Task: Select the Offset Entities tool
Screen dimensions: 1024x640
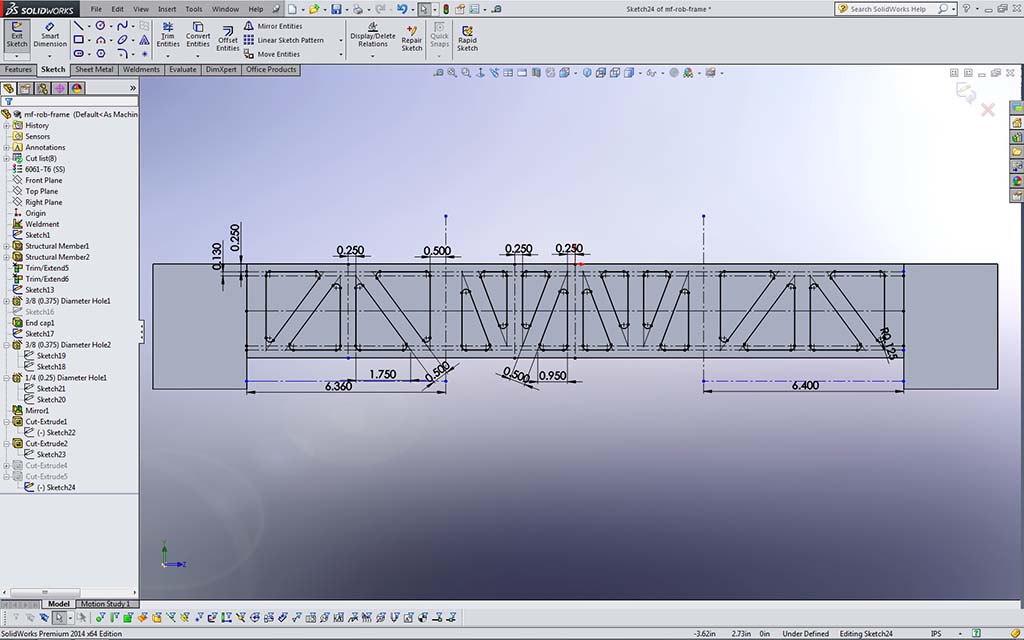Action: [228, 36]
